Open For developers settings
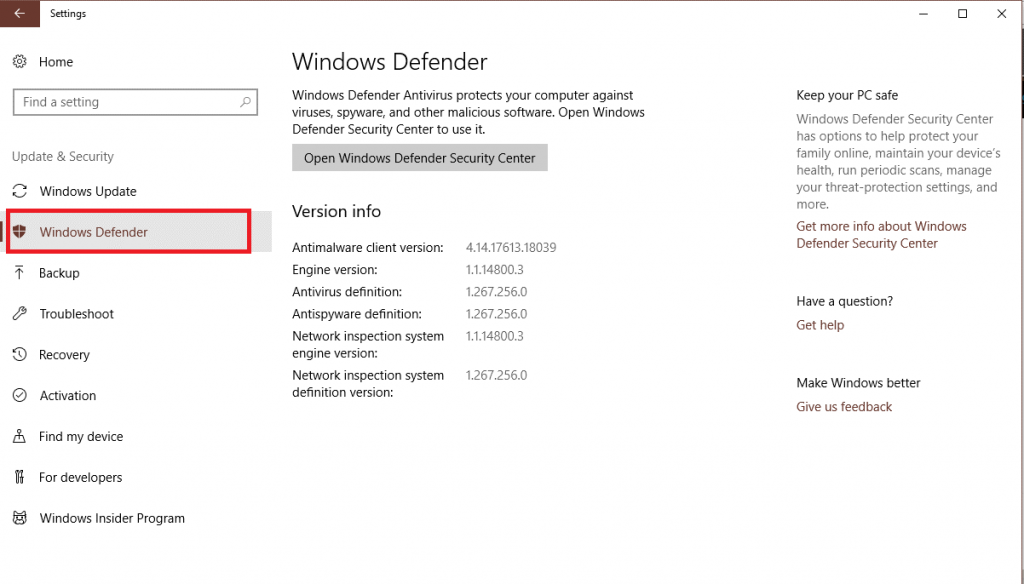 (80, 477)
